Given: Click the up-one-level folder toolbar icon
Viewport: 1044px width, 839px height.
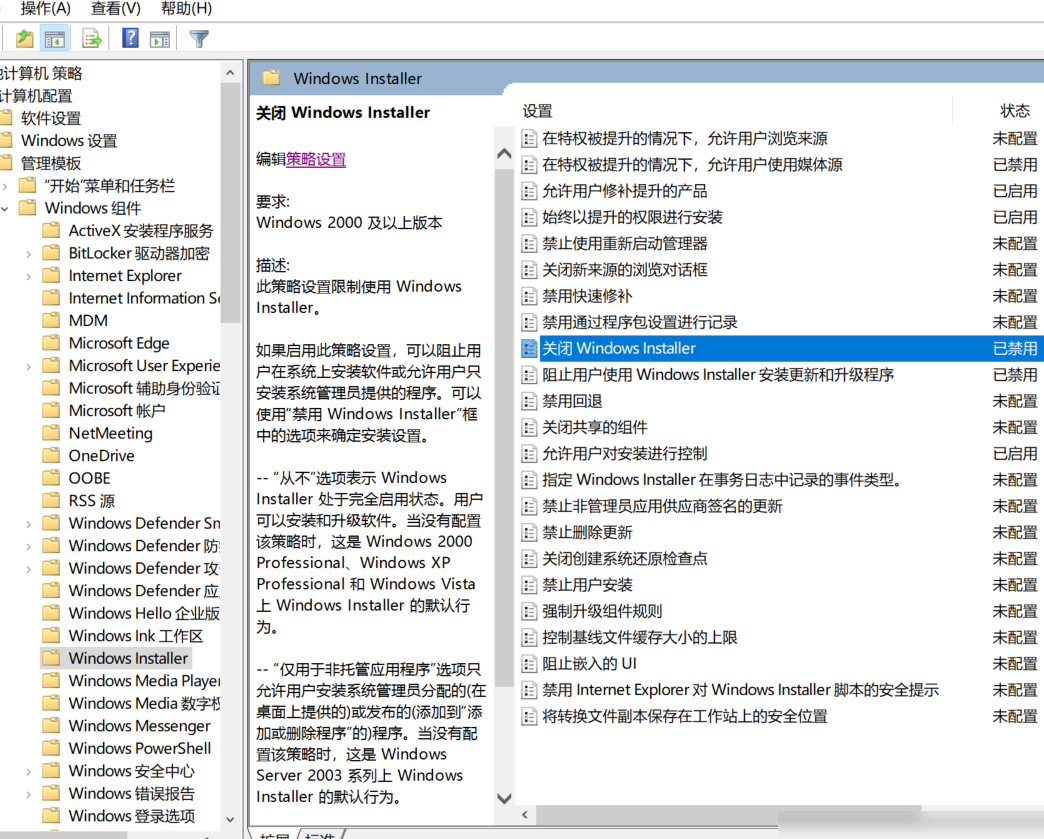Looking at the screenshot, I should click(x=25, y=39).
